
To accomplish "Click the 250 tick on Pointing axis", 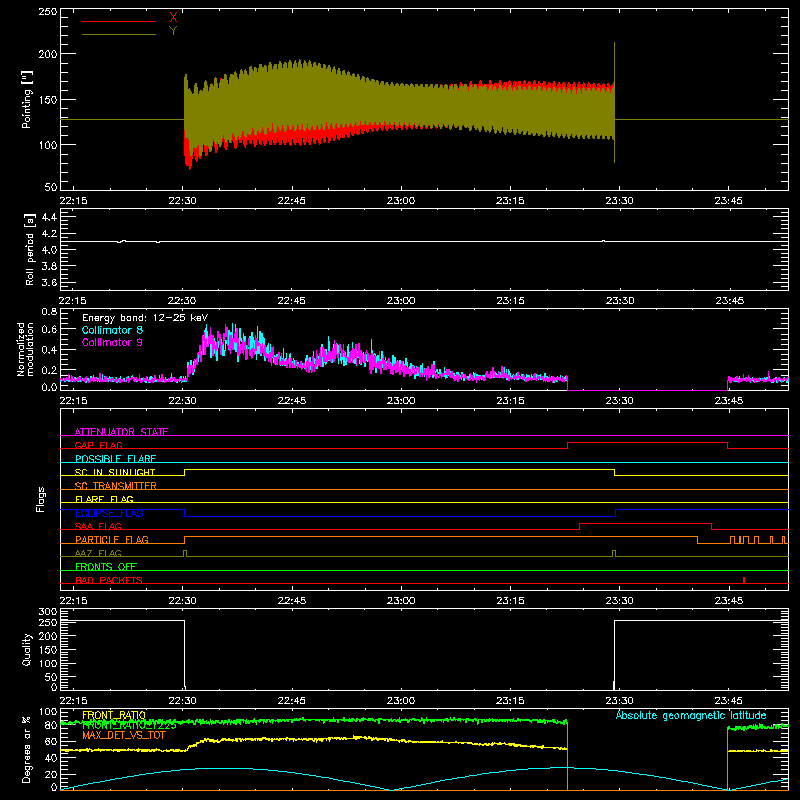I will tap(48, 11).
